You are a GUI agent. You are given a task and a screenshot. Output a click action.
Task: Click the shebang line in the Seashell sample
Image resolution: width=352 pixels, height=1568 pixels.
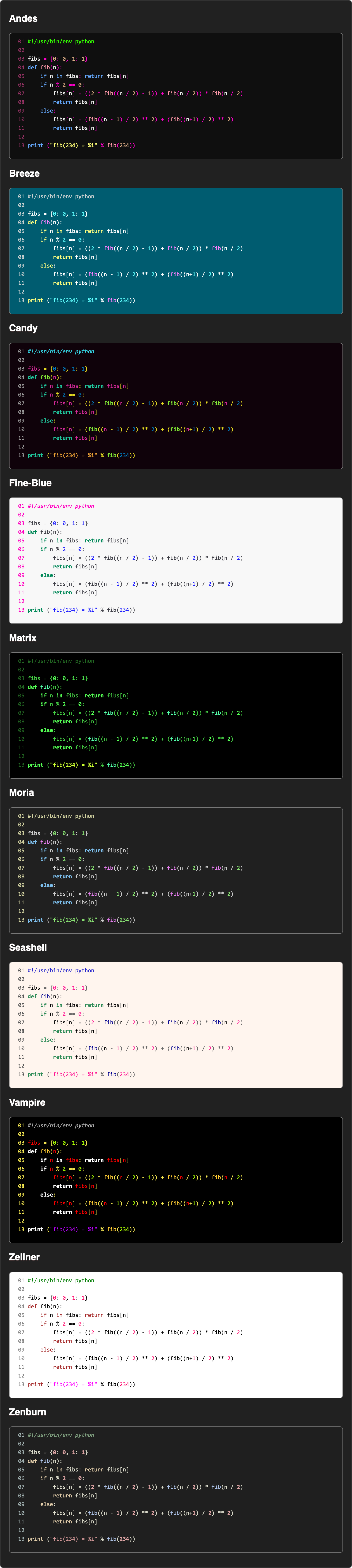click(x=61, y=970)
